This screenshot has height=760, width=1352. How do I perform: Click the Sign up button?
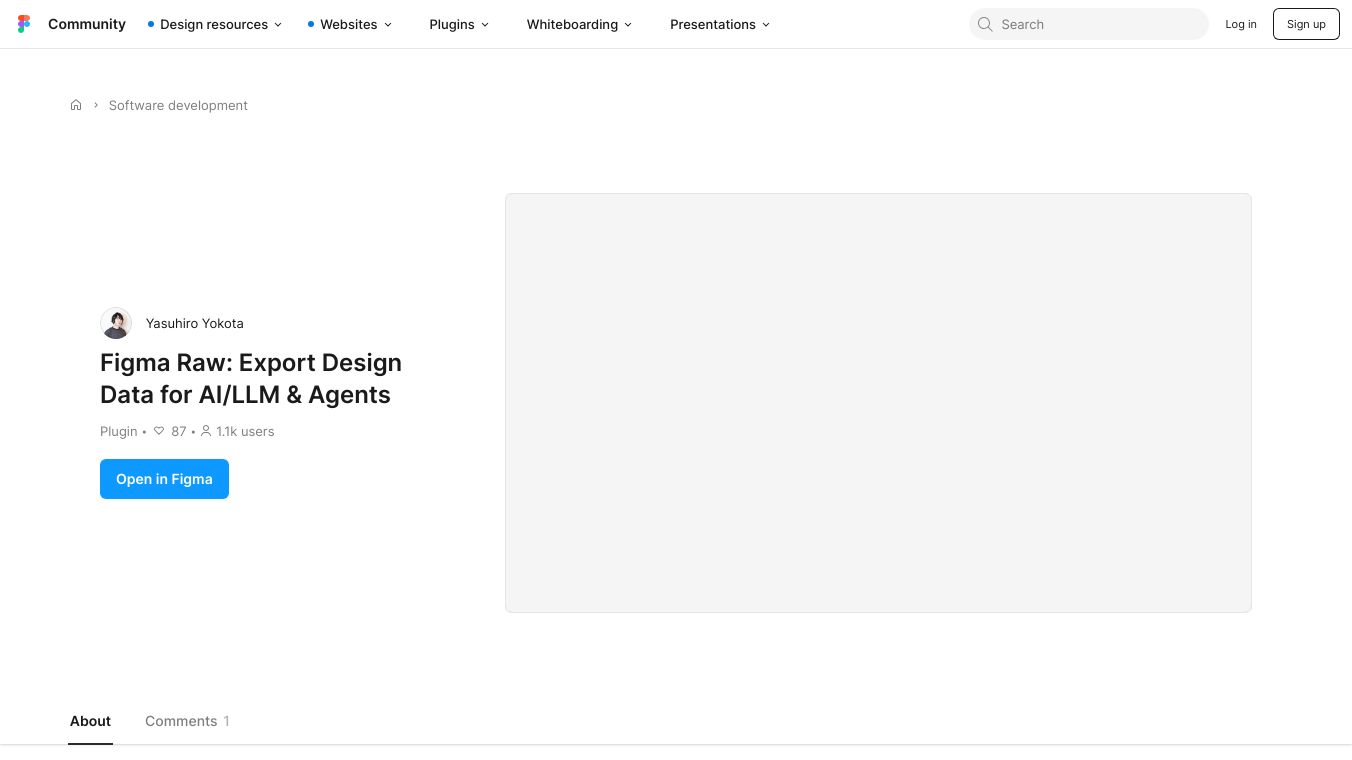pyautogui.click(x=1306, y=24)
